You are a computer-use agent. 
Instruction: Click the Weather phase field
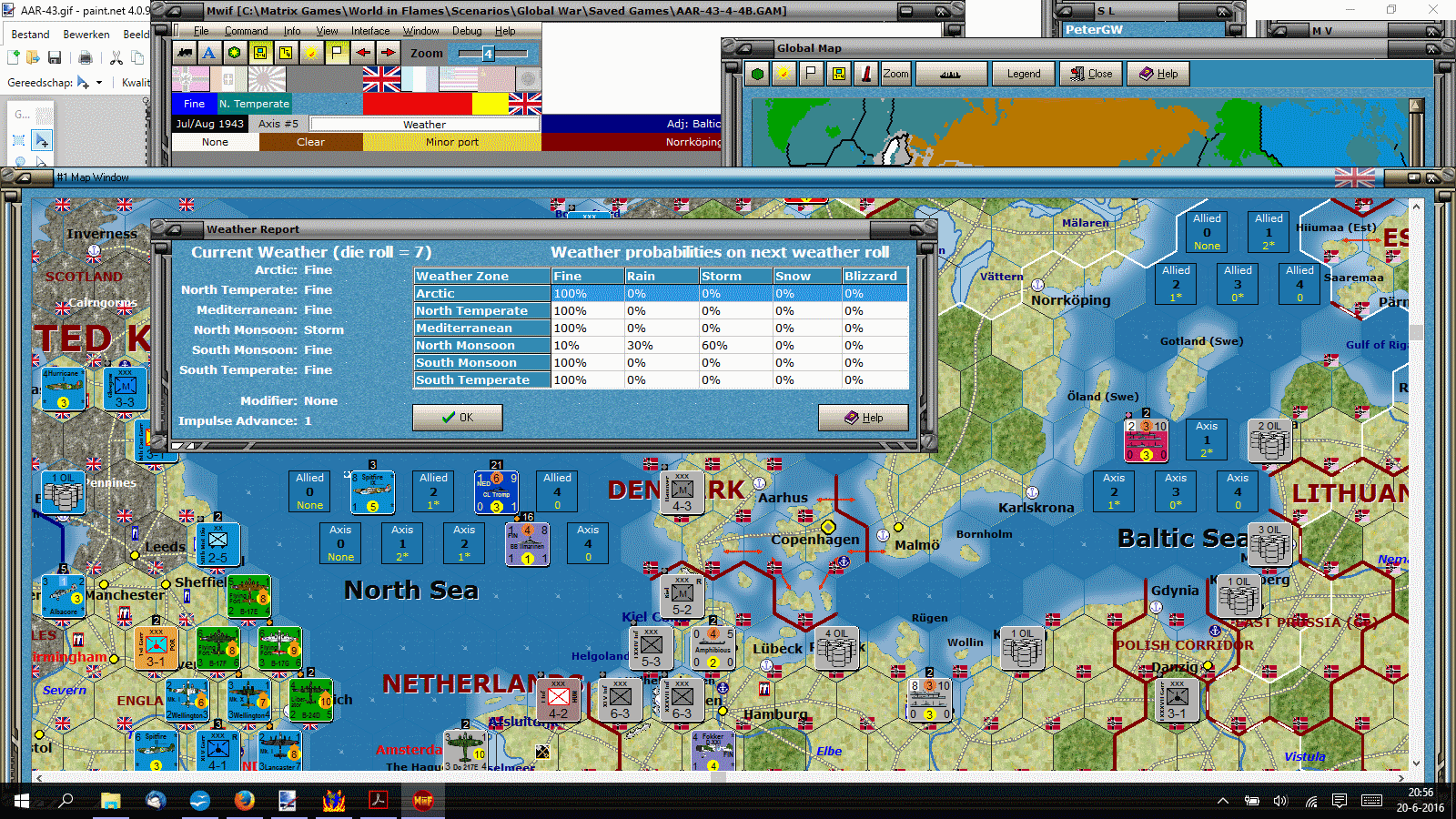425,125
